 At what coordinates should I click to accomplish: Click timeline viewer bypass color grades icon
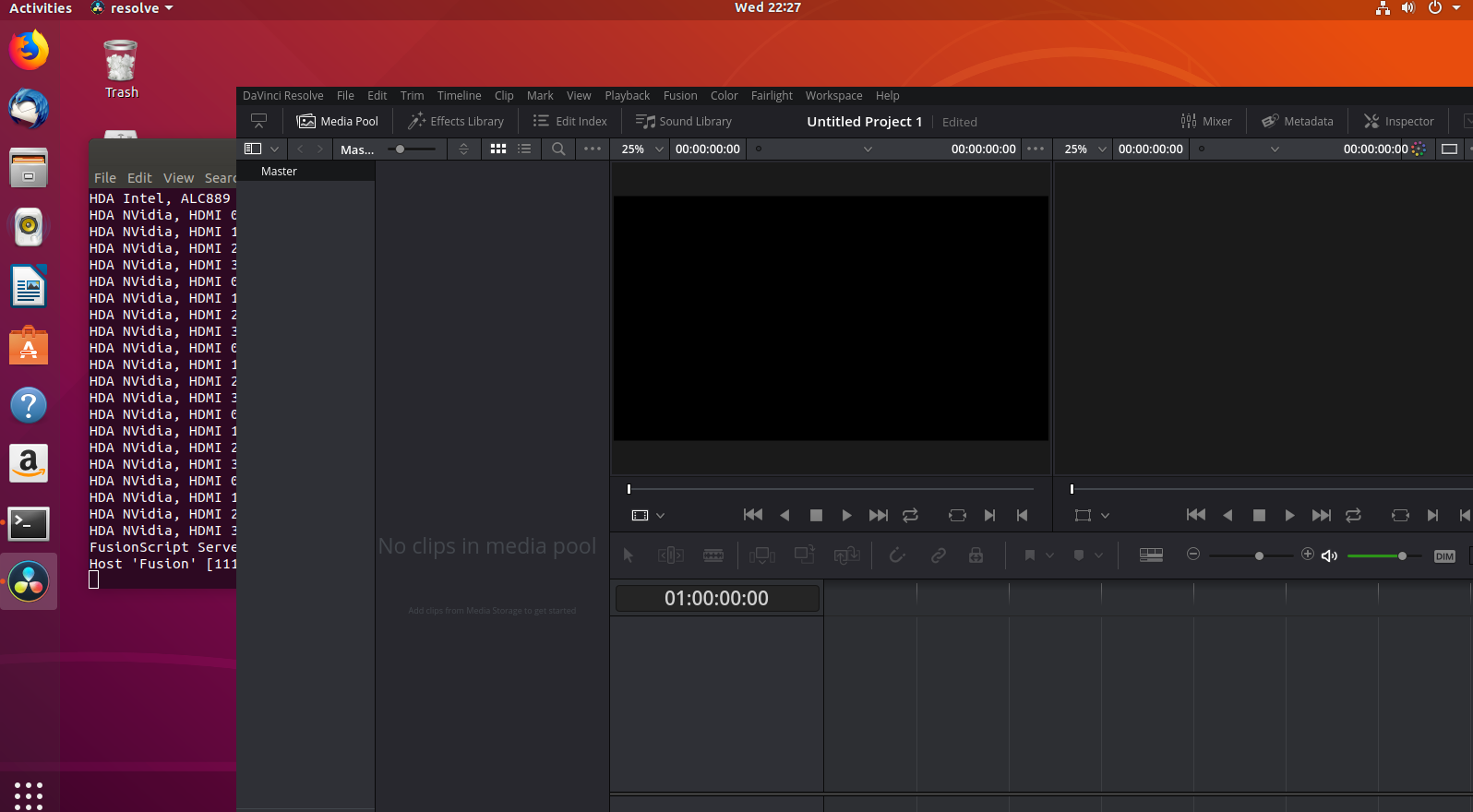pyautogui.click(x=1419, y=149)
